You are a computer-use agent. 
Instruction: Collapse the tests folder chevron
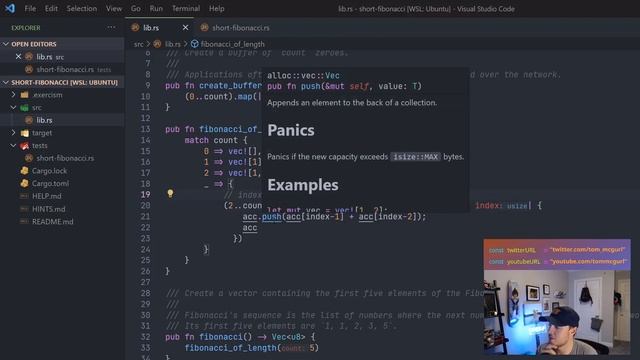[13, 145]
